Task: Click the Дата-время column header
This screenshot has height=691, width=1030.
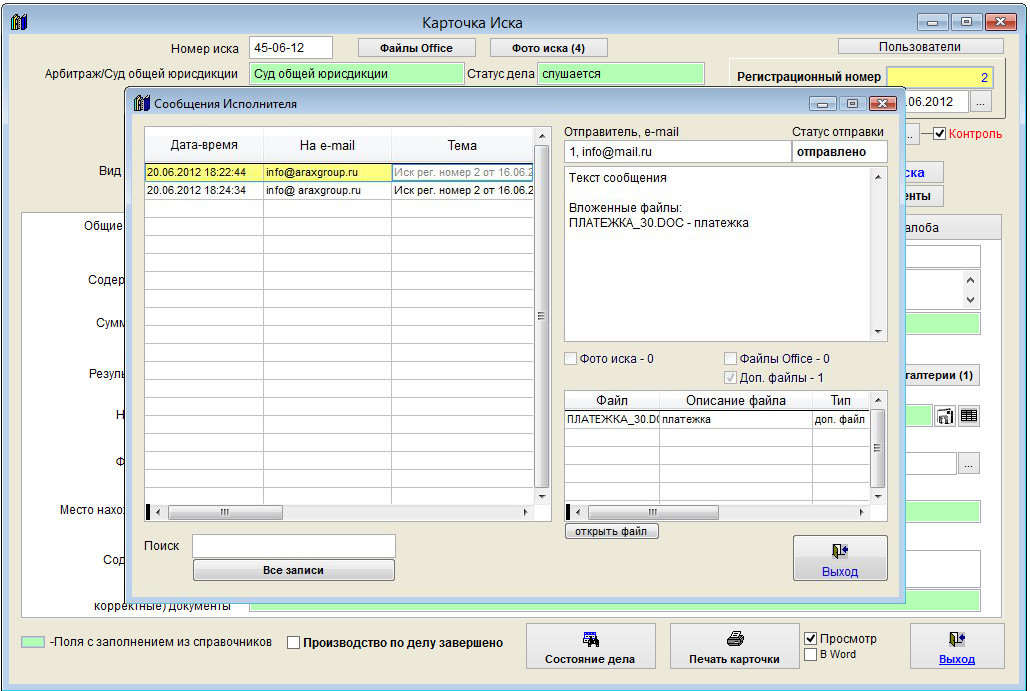Action: [x=204, y=145]
